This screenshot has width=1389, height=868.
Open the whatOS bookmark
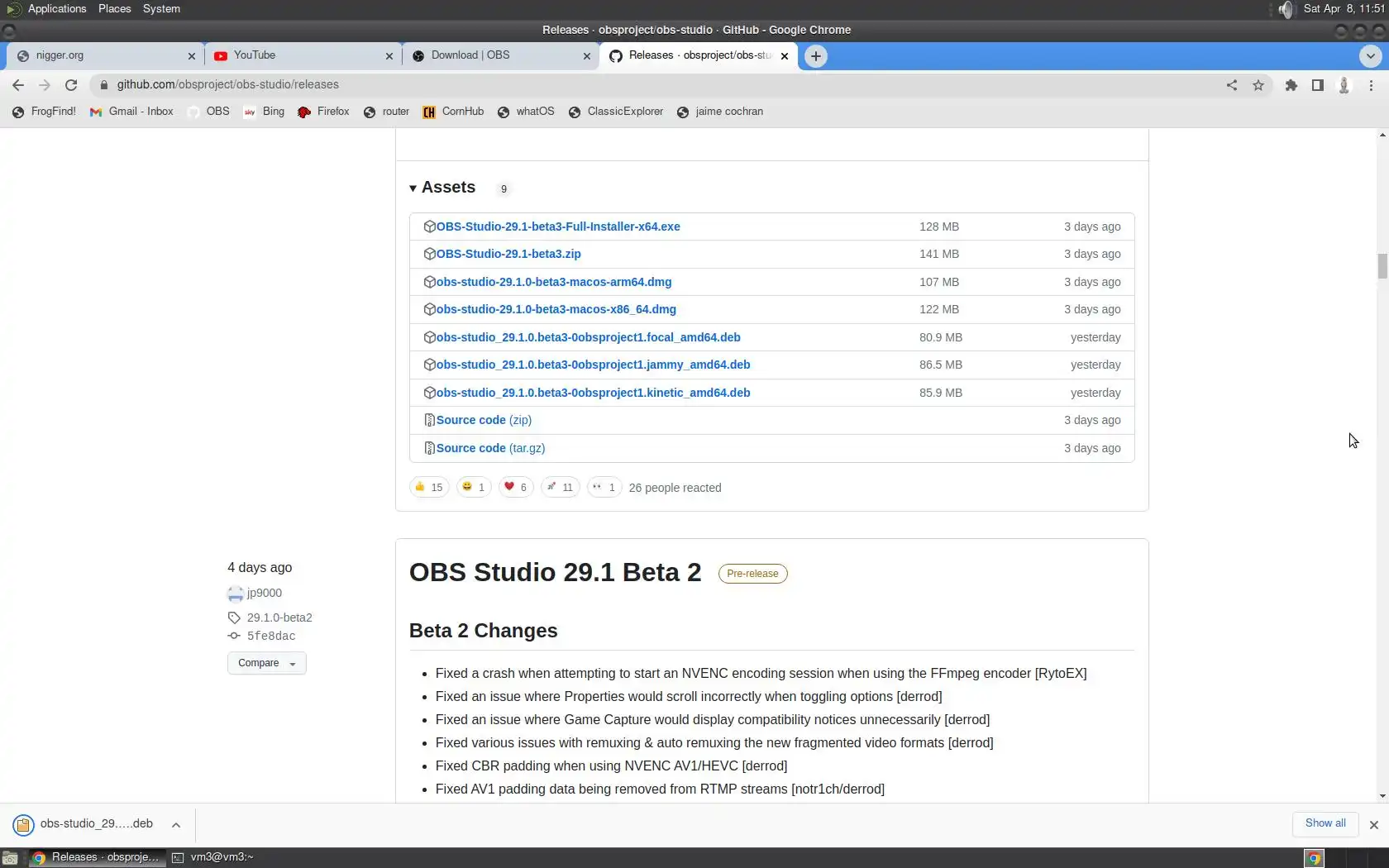(526, 112)
